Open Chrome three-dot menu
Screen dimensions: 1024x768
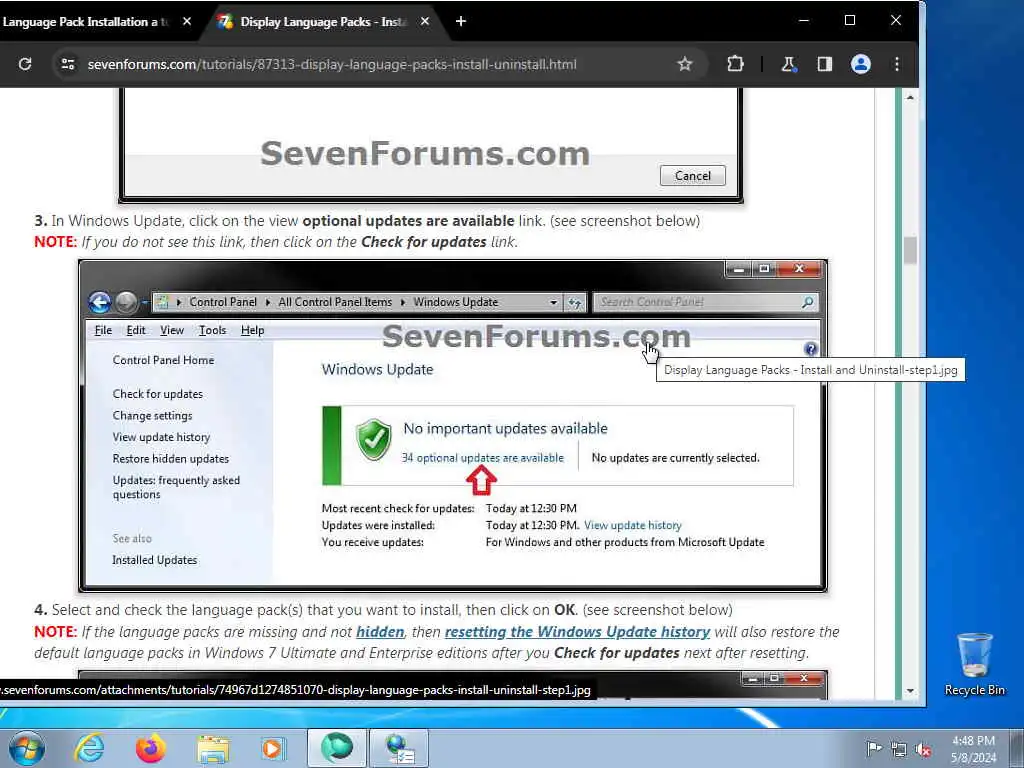(x=897, y=64)
